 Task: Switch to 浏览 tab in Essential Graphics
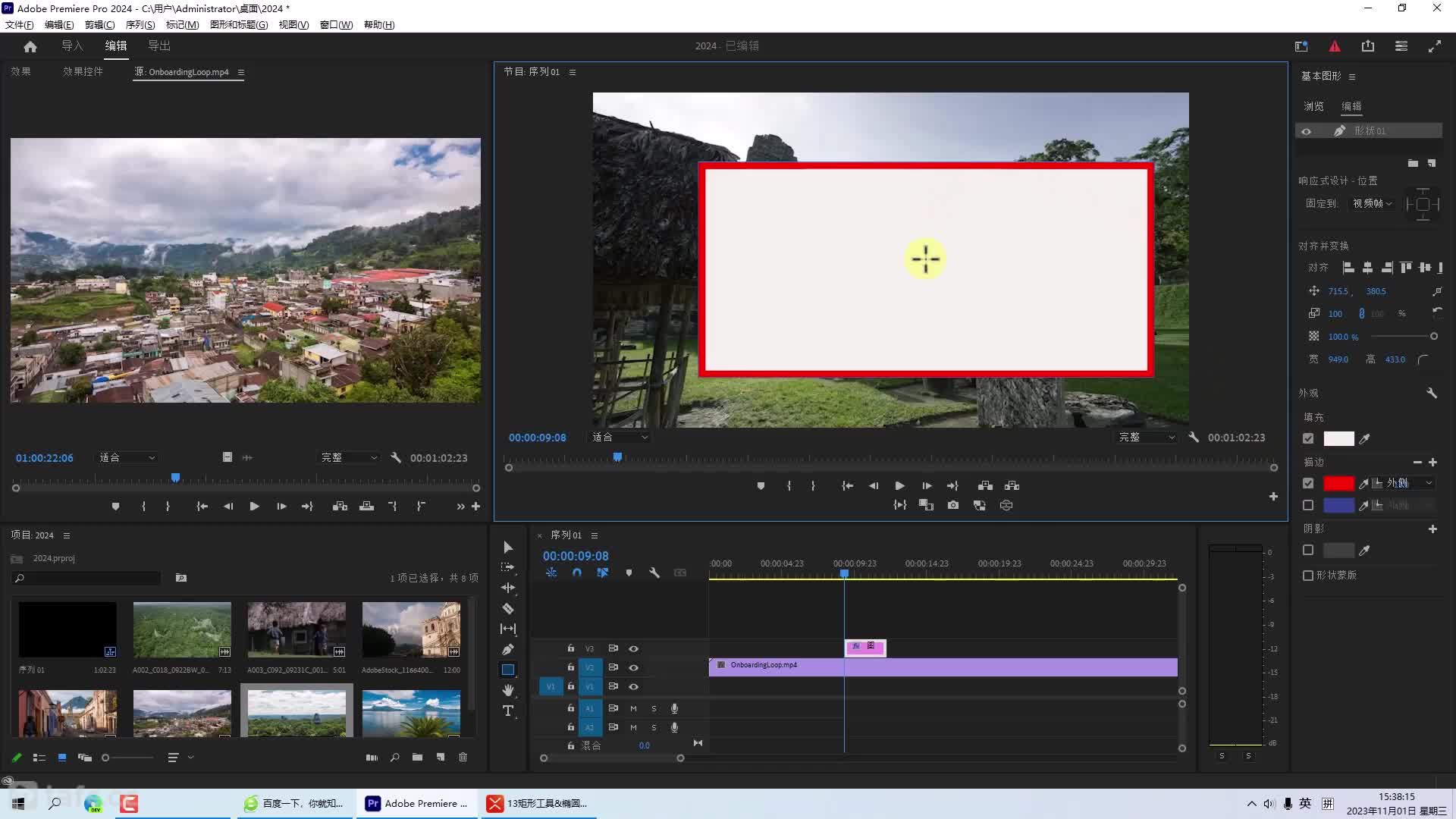(x=1314, y=107)
